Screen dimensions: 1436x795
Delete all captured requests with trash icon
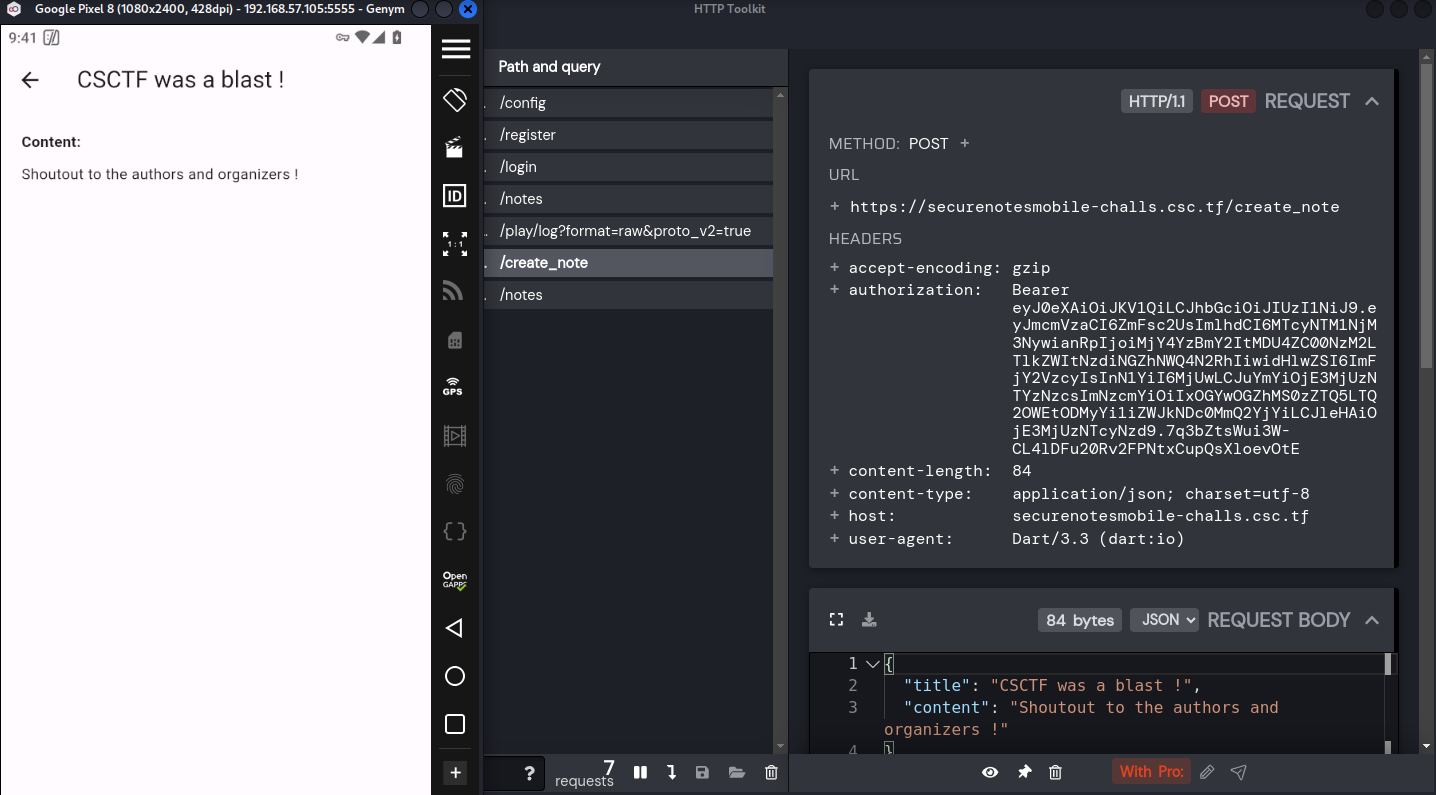[771, 772]
